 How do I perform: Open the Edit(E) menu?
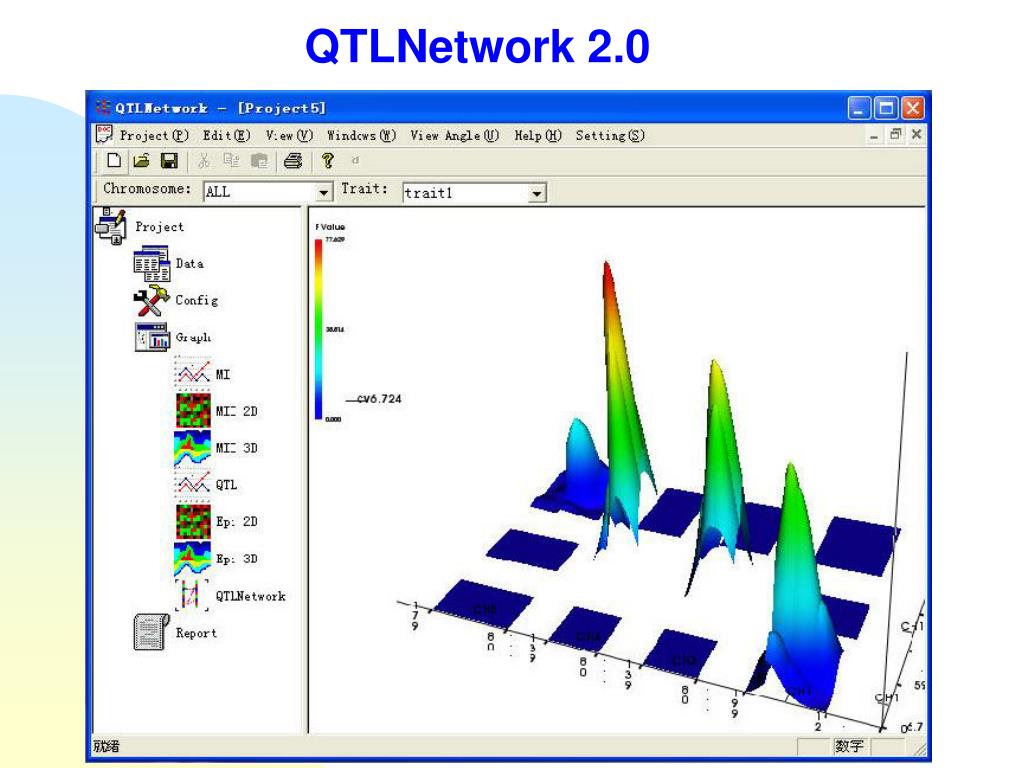pyautogui.click(x=227, y=135)
